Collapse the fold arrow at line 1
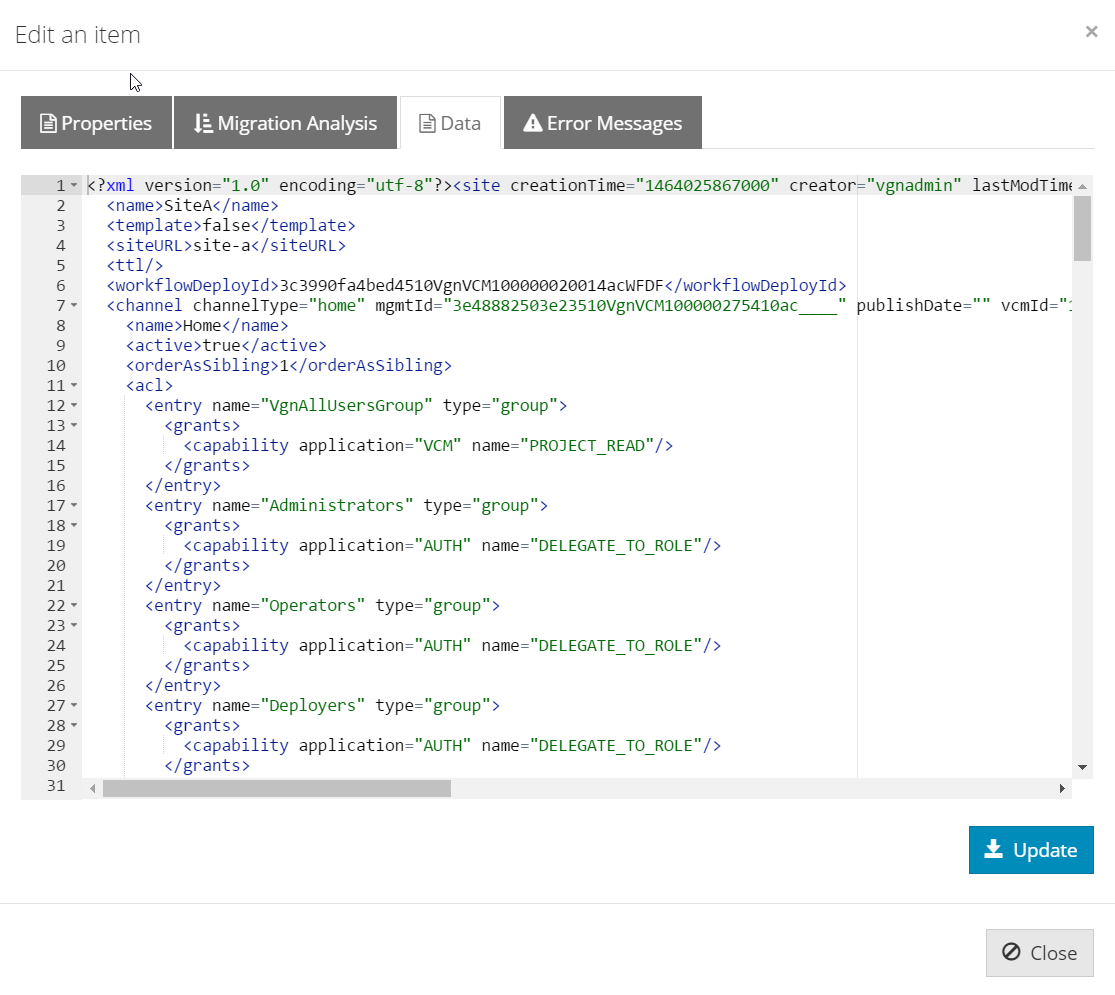Screen dimensions: 1115x995 click(74, 186)
